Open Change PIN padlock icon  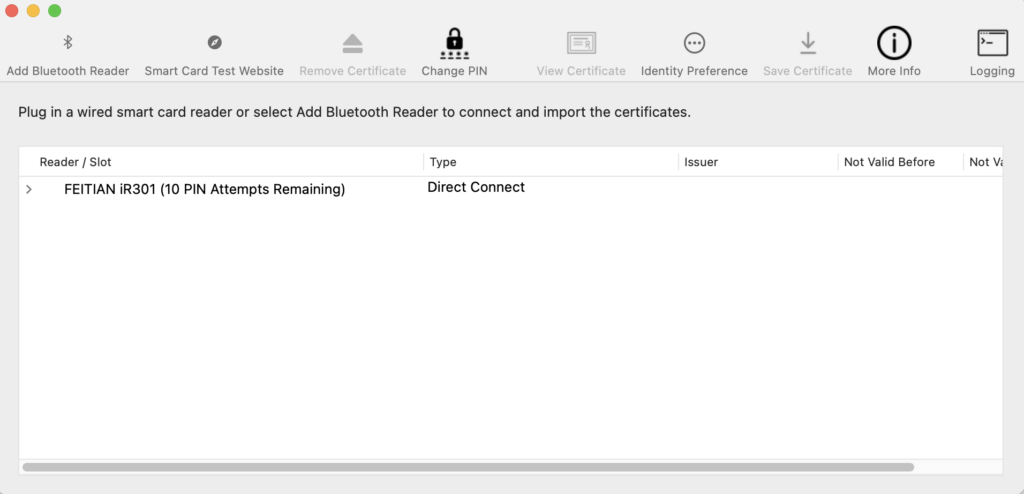pos(455,44)
